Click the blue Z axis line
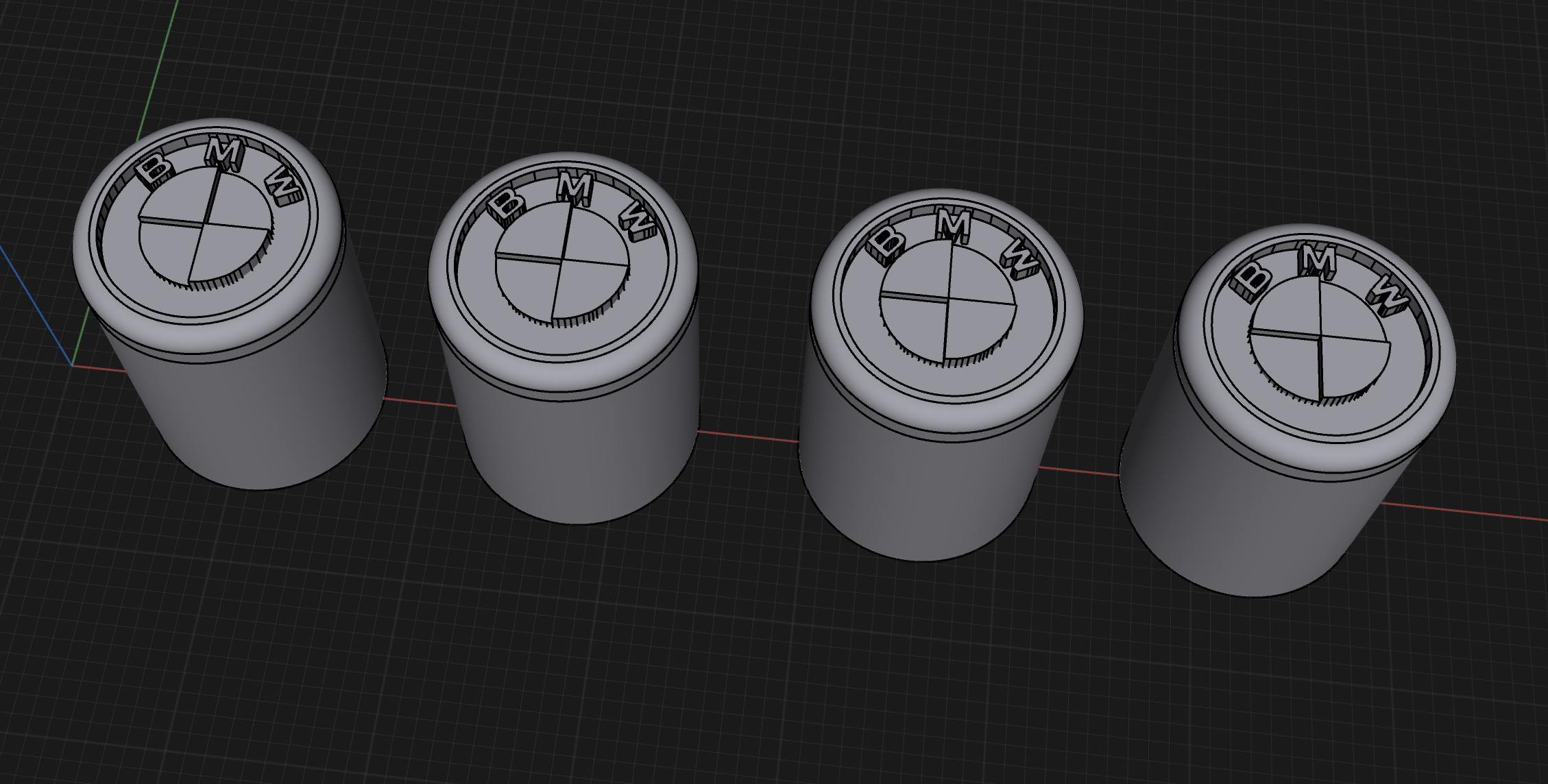 (34, 305)
